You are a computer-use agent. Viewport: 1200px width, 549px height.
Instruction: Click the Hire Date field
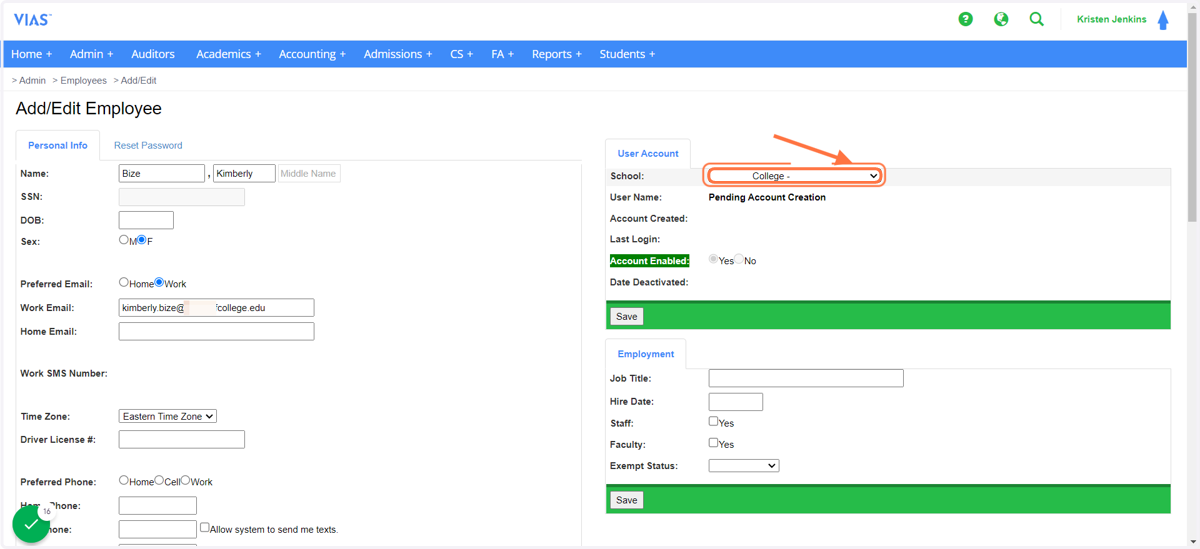coord(736,401)
